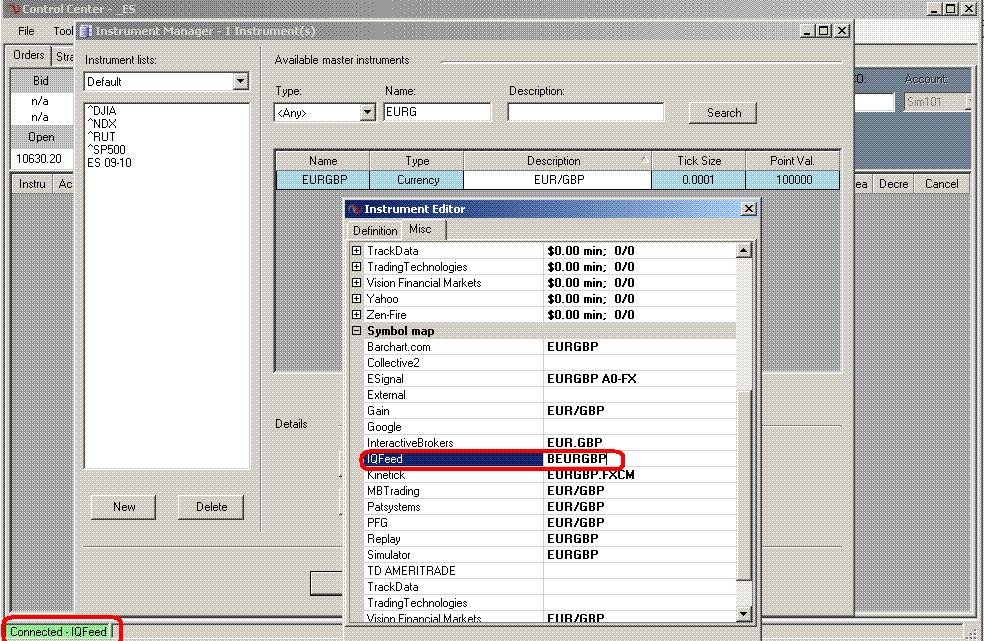This screenshot has height=641, width=984.
Task: Click the InteractiveBrokers symbol map row
Action: point(550,443)
